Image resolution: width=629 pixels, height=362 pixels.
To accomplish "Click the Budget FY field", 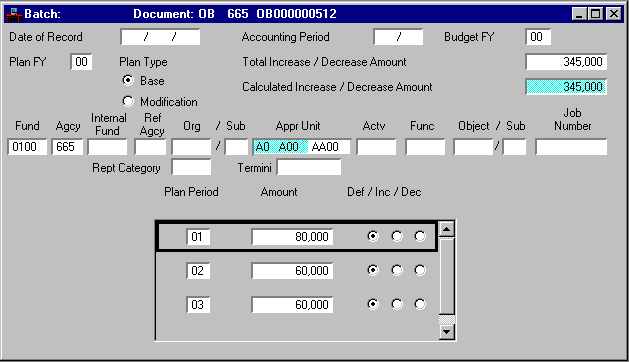I will (538, 37).
